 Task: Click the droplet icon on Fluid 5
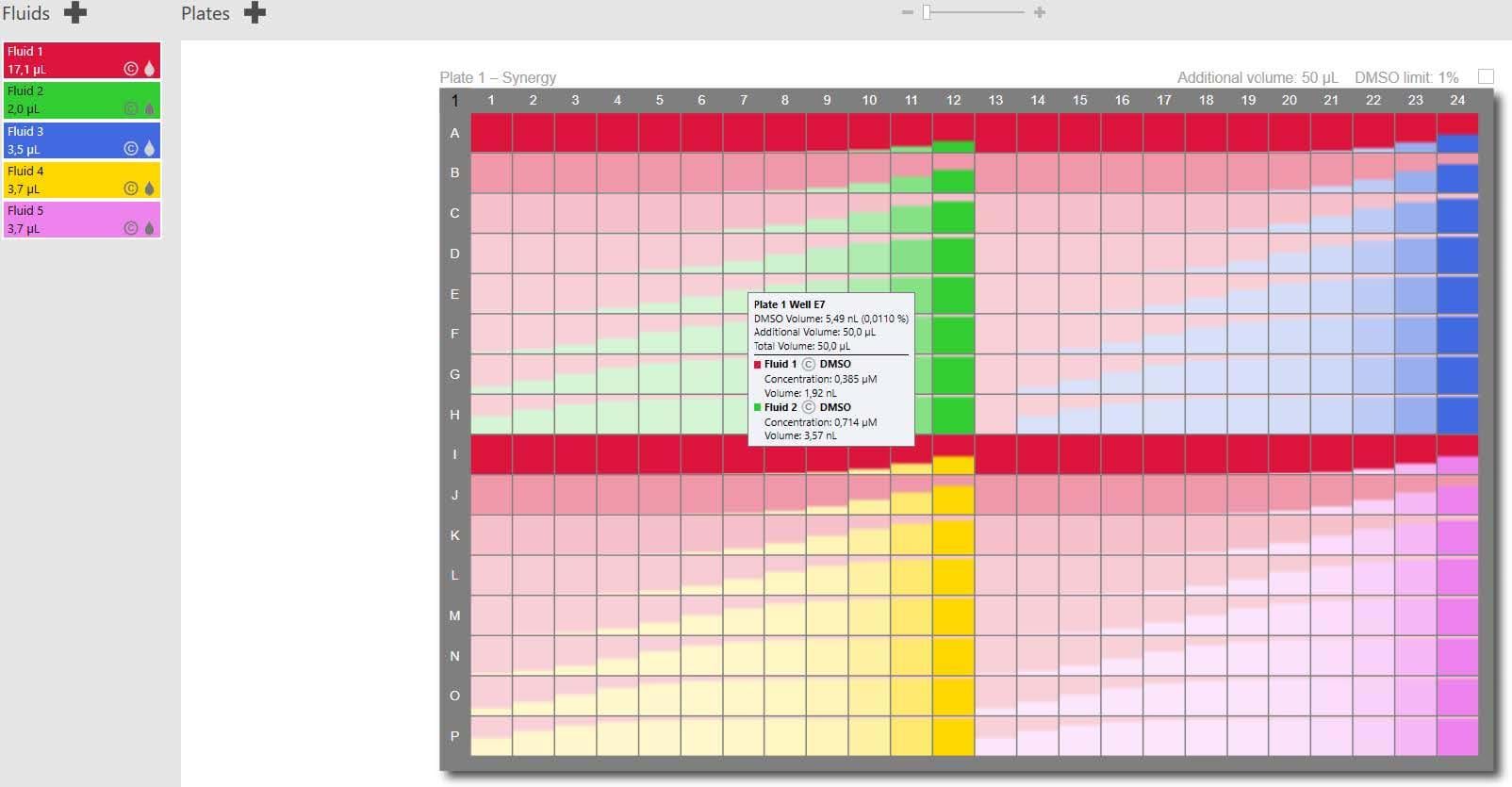click(149, 228)
